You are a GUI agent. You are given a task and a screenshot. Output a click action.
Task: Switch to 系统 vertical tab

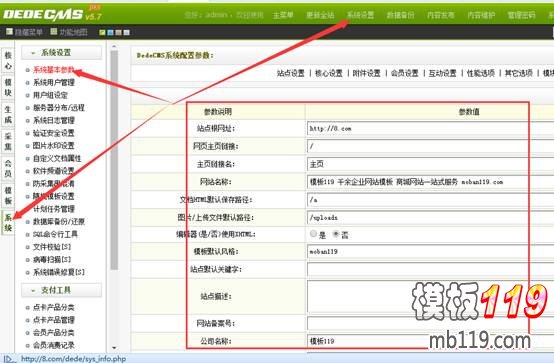pyautogui.click(x=8, y=223)
